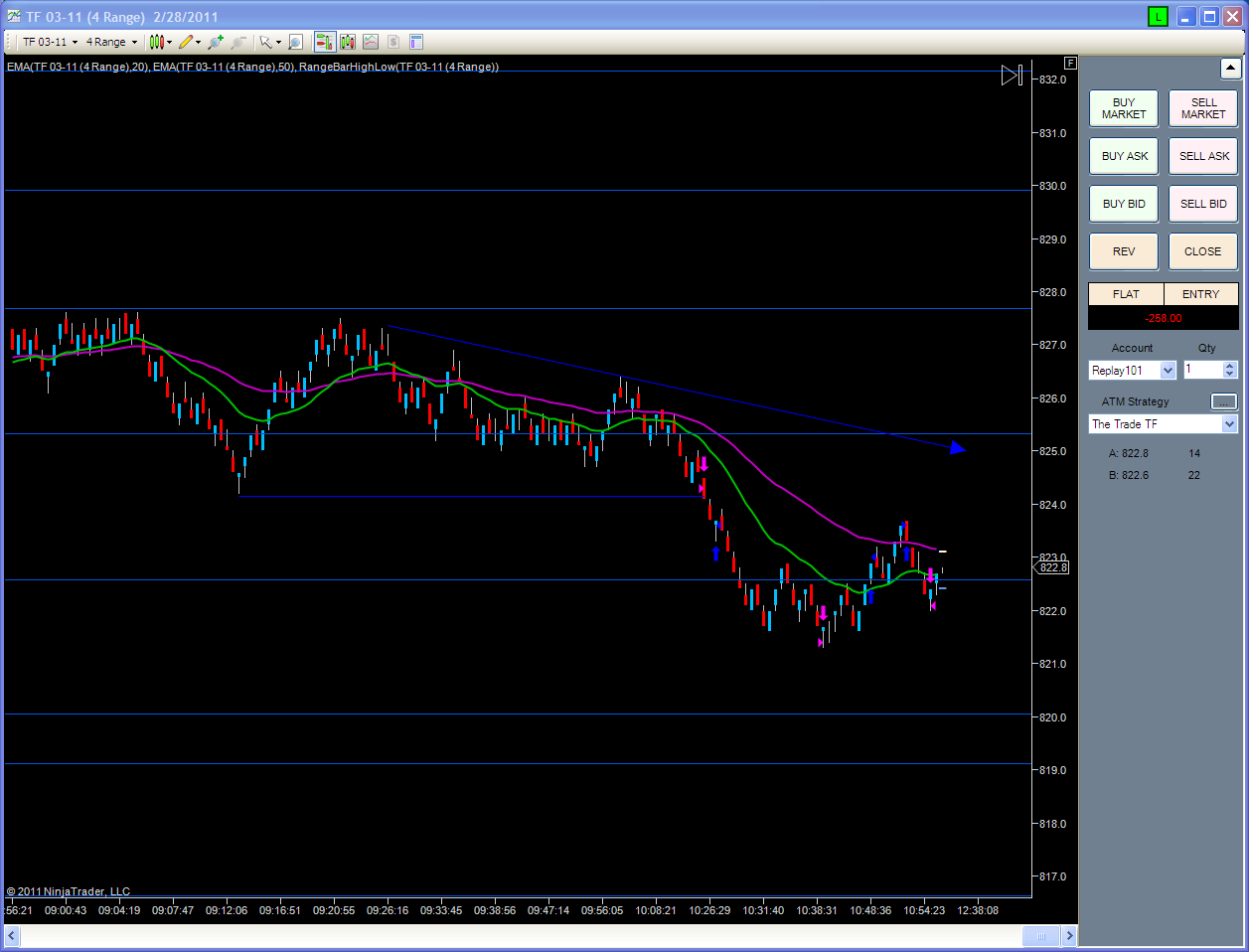Open the chart style candlestick tool
The height and width of the screenshot is (952, 1249).
tap(156, 42)
